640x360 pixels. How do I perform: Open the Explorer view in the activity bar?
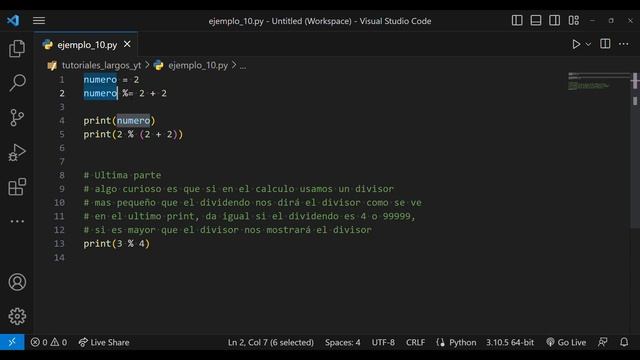[x=17, y=49]
